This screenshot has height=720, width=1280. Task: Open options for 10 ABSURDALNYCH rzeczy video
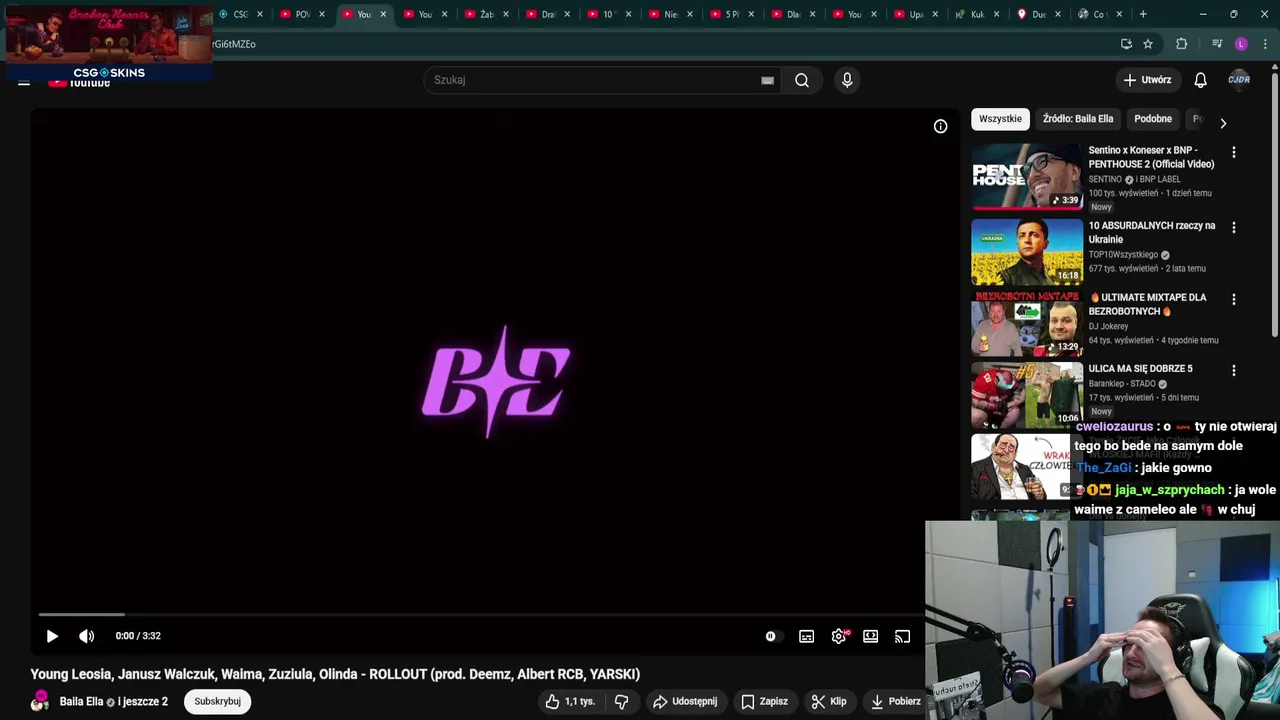click(x=1233, y=228)
